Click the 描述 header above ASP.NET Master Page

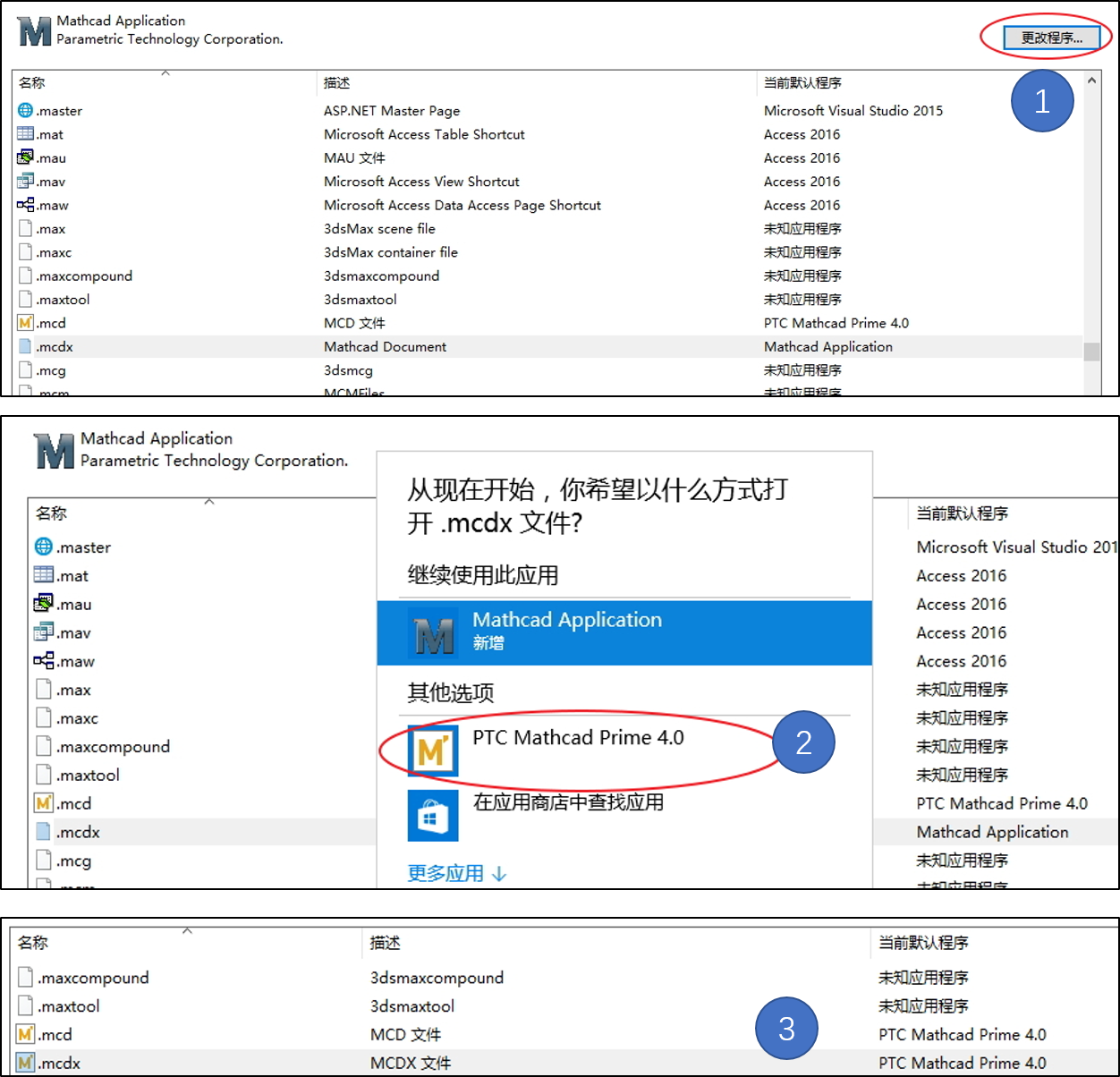point(337,83)
